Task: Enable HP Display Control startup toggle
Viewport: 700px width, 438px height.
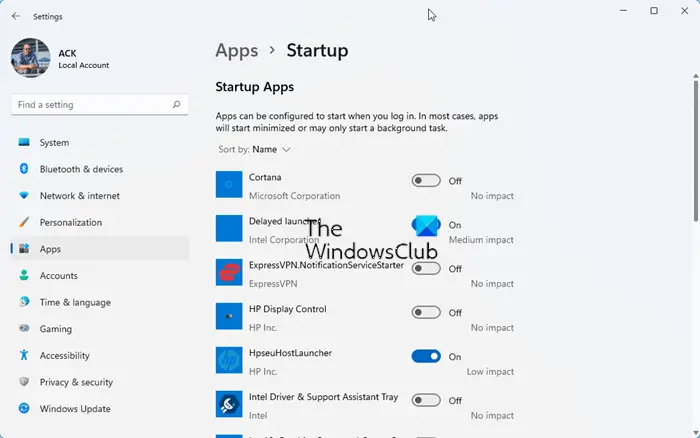Action: 426,312
